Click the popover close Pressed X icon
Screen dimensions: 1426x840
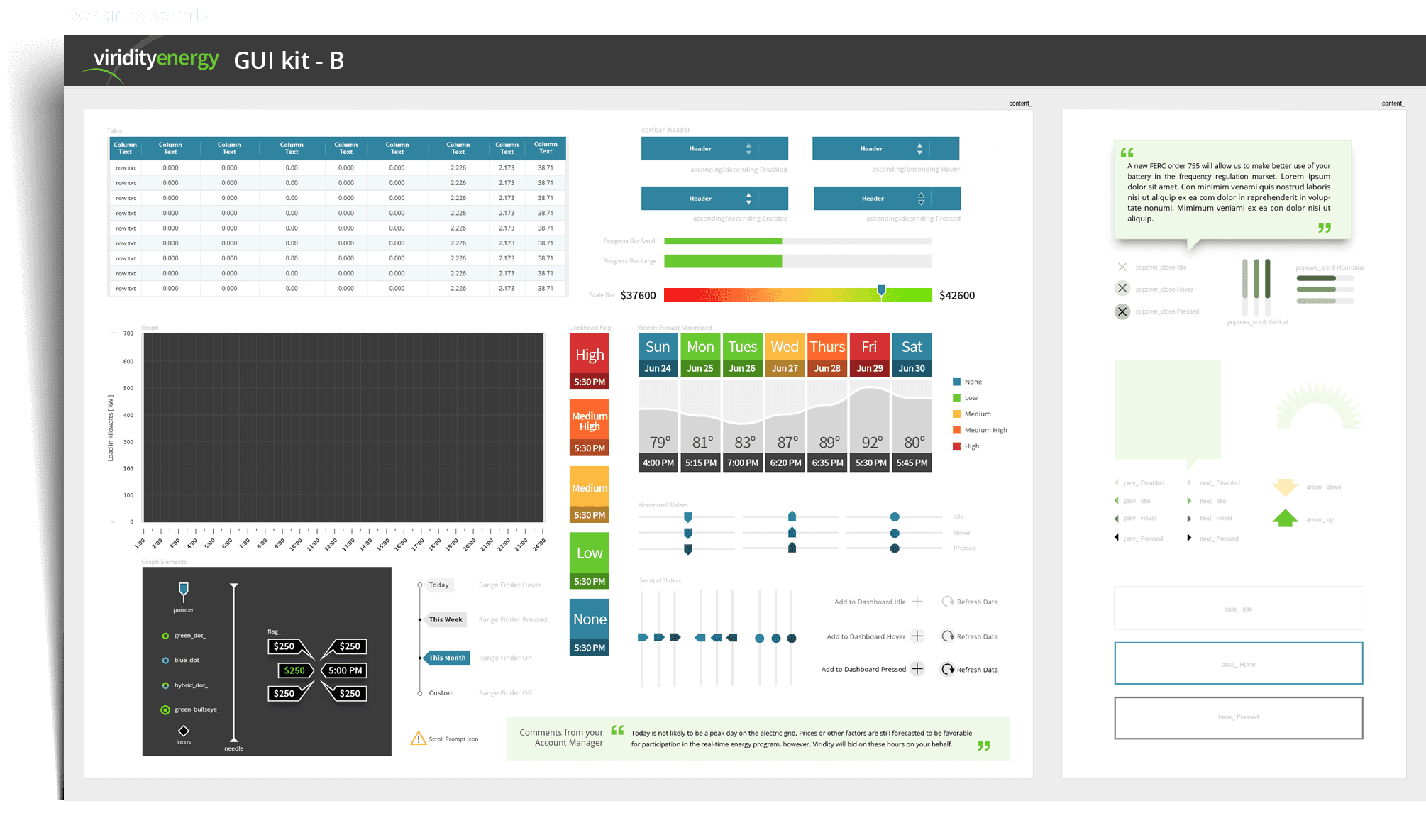point(1122,311)
